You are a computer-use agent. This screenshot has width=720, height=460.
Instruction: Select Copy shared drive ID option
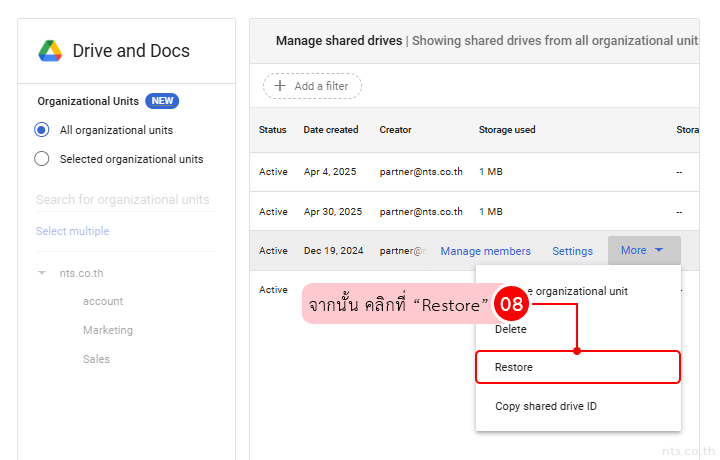546,406
